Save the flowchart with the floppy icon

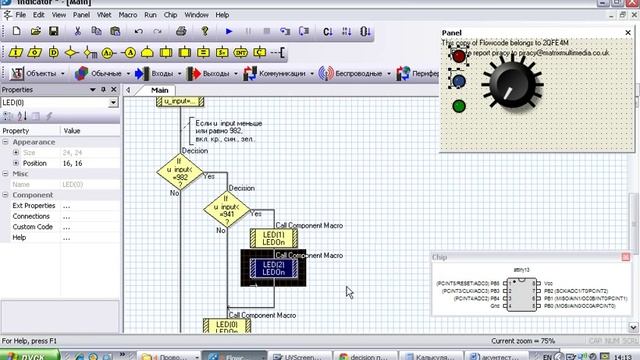tap(54, 31)
